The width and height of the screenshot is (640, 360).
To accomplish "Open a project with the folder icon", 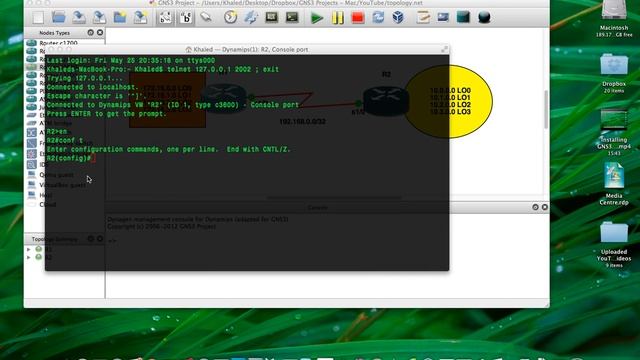I will pos(58,17).
